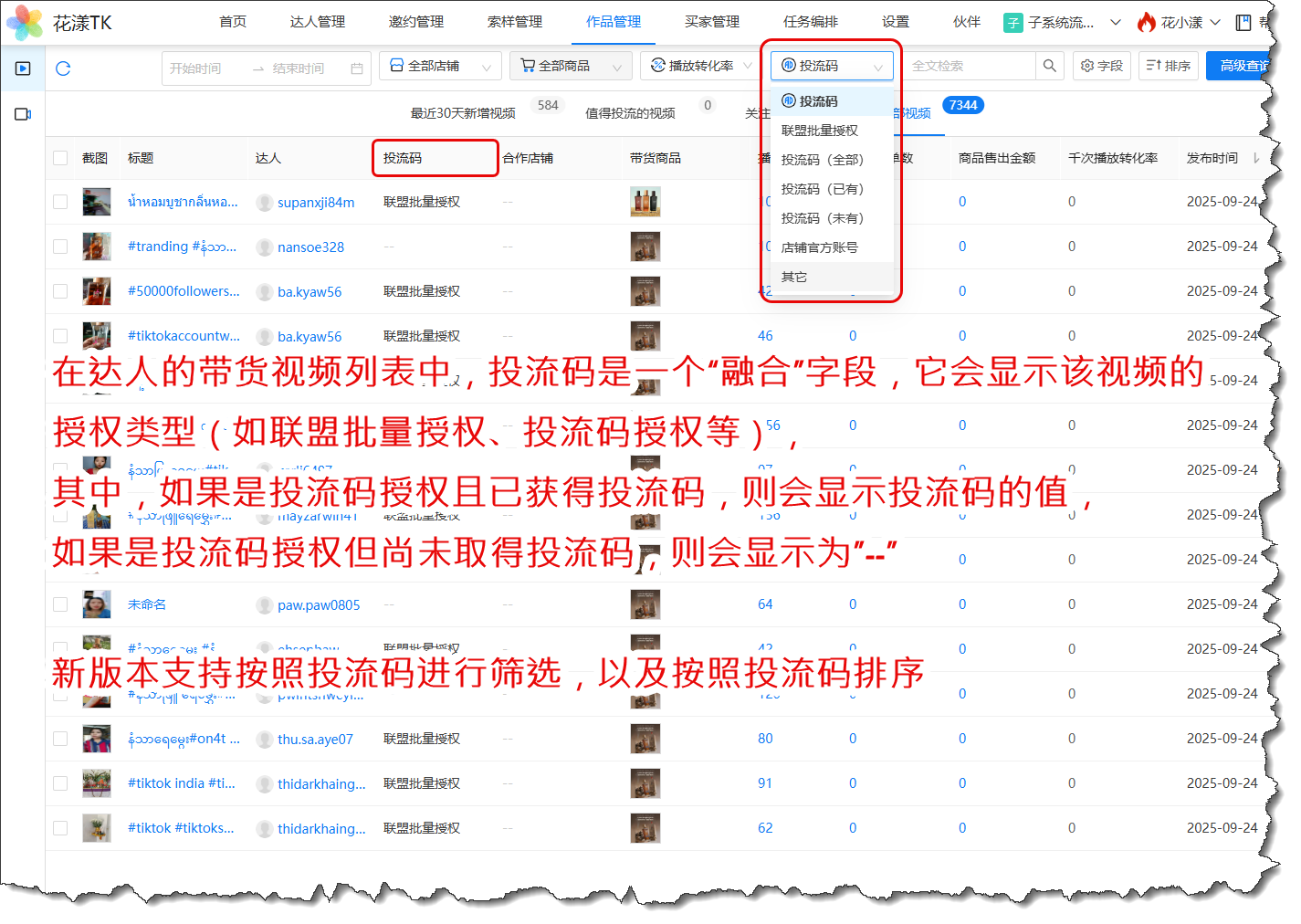
Task: Check the row for supanxji84m video
Action: pos(60,202)
